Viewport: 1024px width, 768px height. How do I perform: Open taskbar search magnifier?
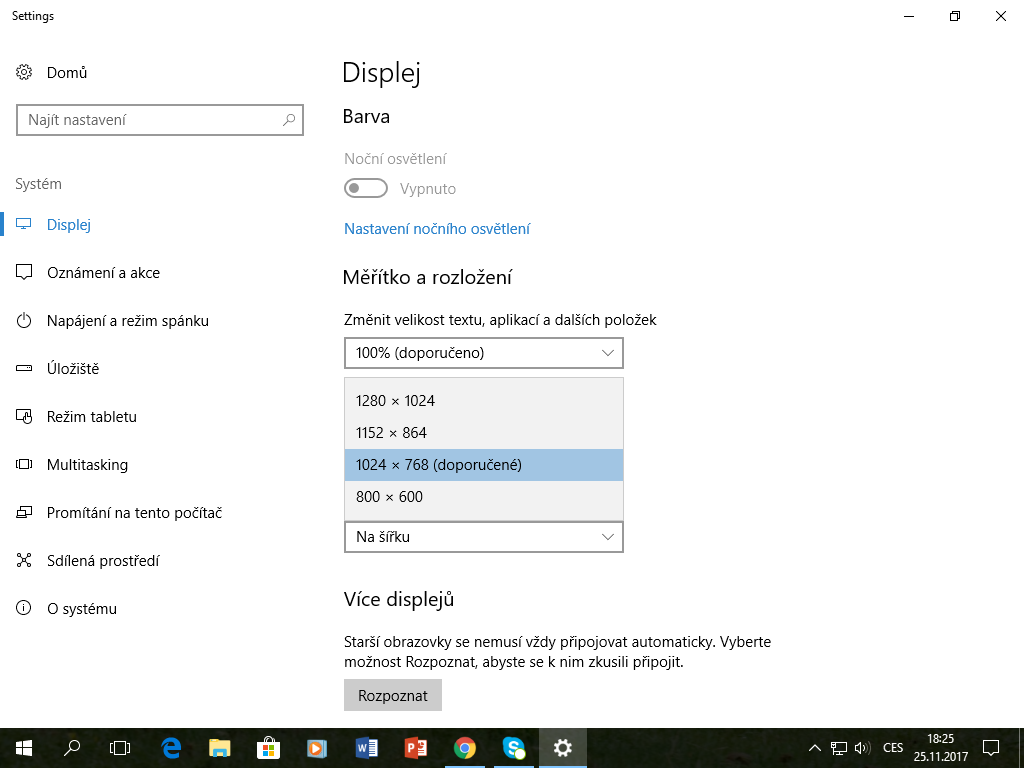72,748
